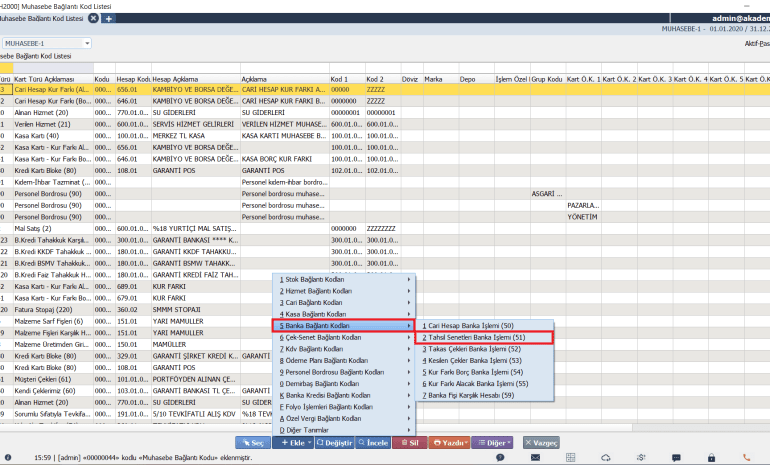Choose Tahsil Senetleri Banka İşlemi (51)
Screen dimensions: 770x465
(485, 337)
